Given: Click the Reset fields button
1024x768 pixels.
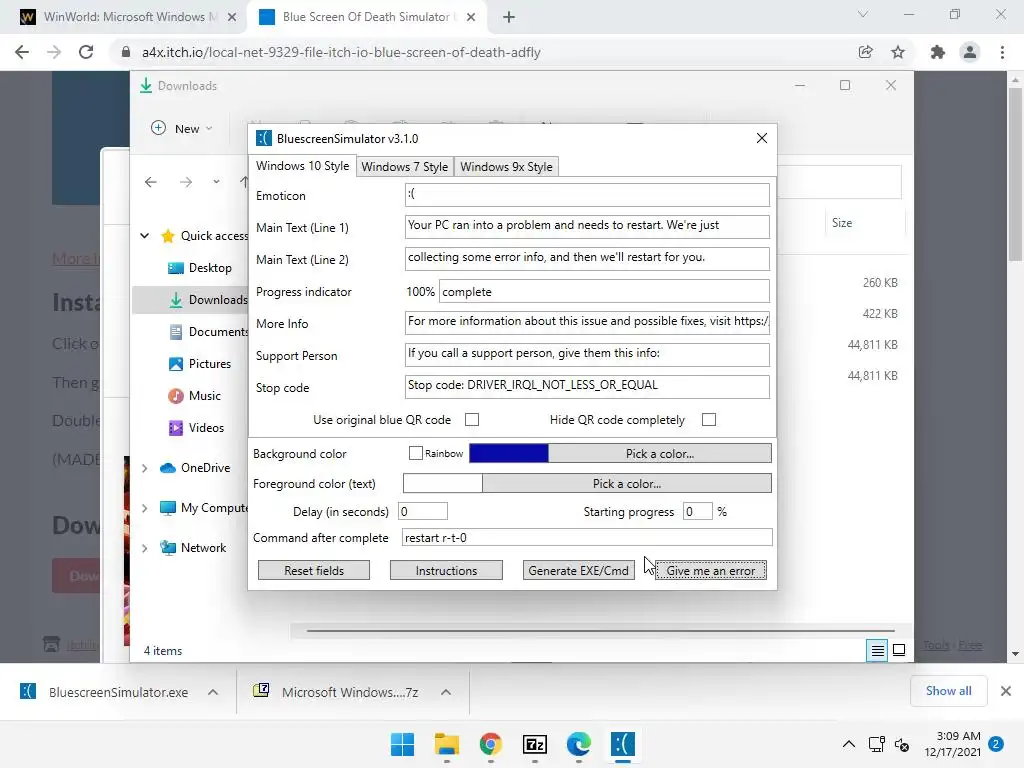Looking at the screenshot, I should tap(313, 570).
